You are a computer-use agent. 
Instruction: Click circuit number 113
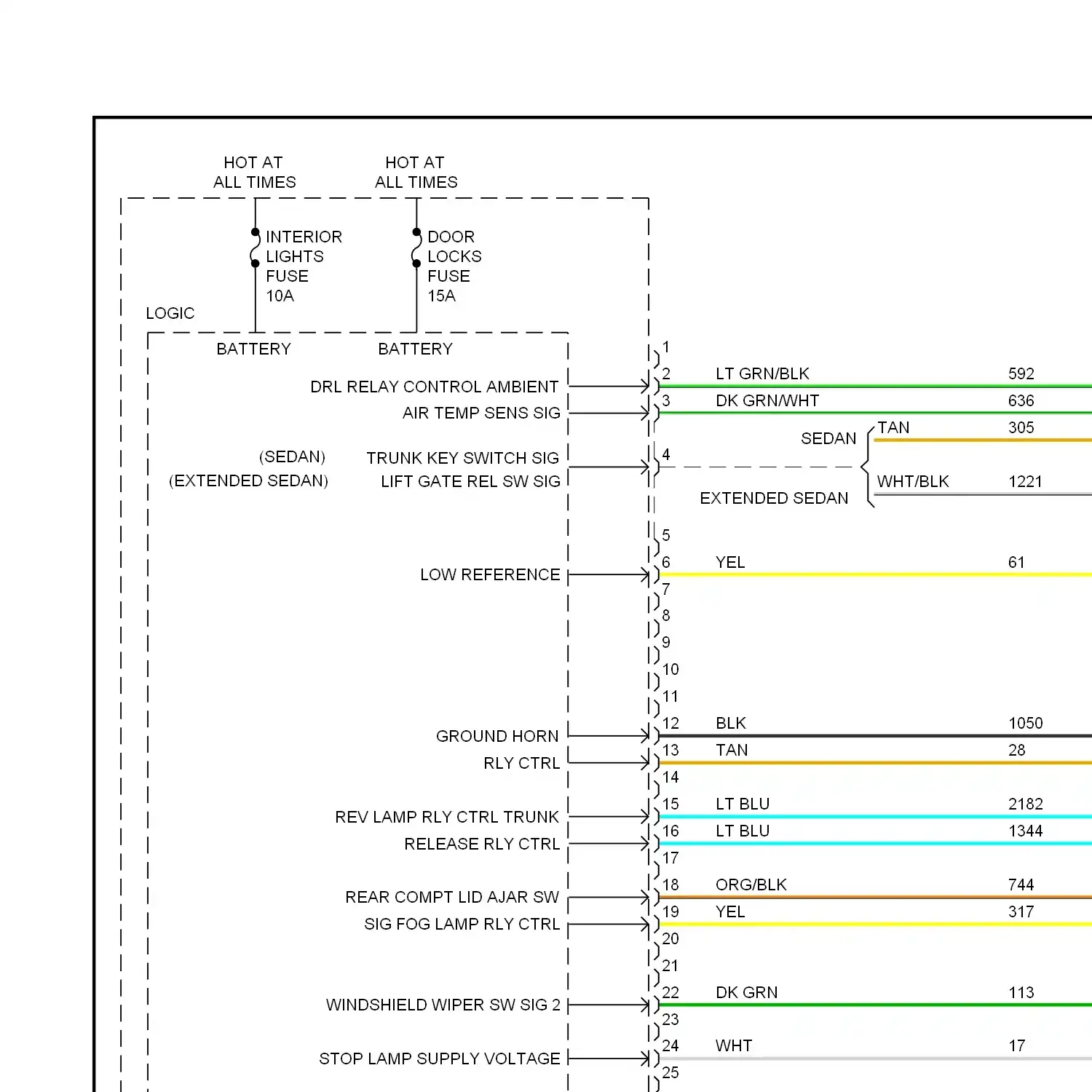[x=1021, y=992]
